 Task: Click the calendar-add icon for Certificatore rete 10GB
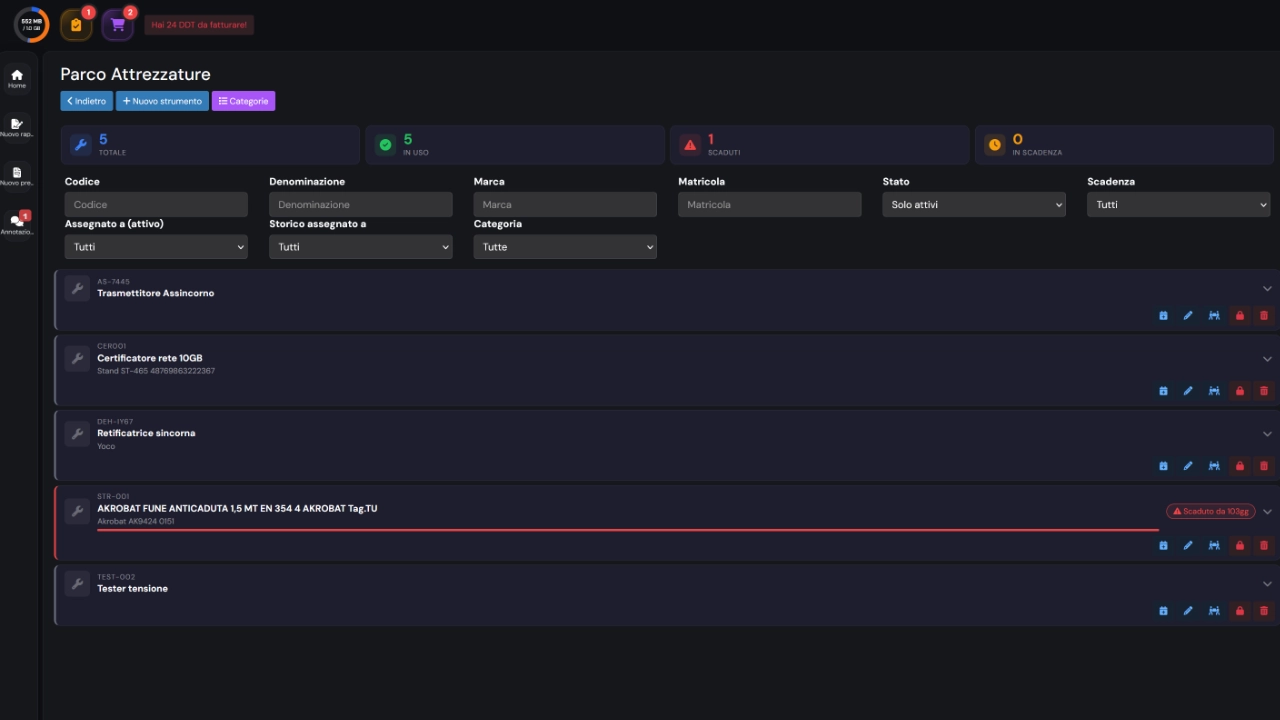click(x=1163, y=391)
